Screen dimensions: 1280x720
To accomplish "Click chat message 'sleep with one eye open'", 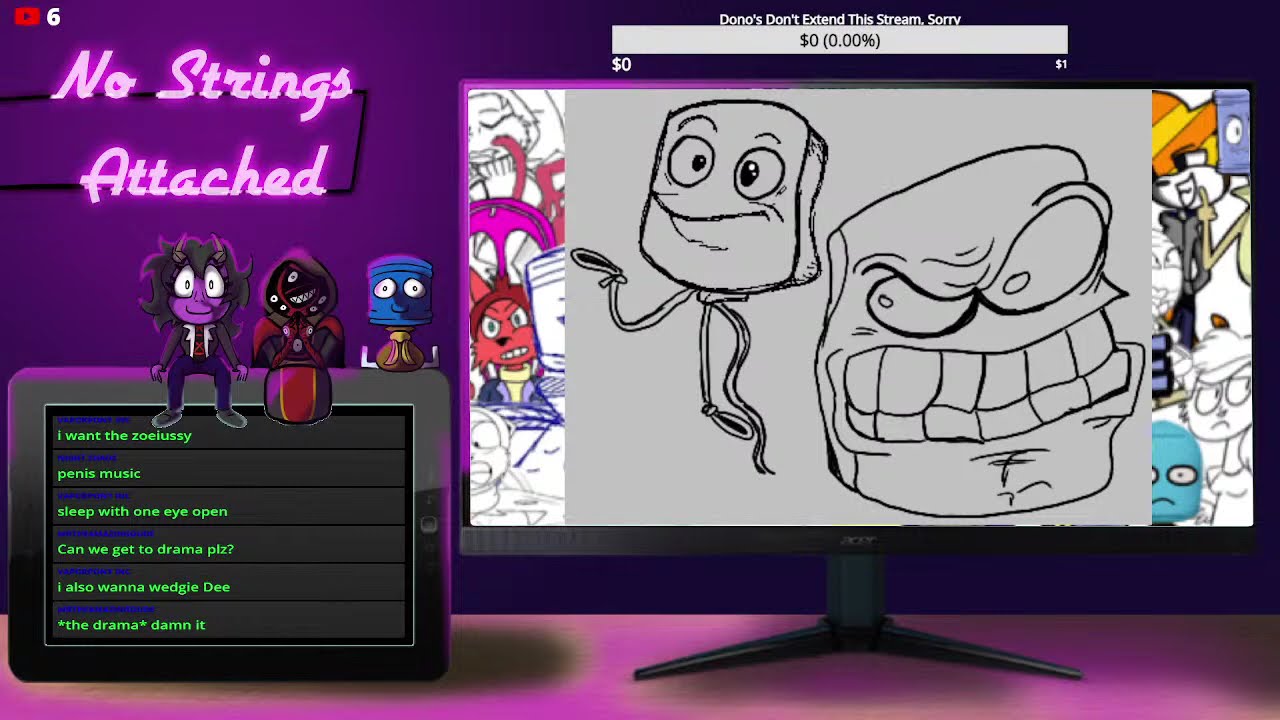I will (142, 511).
